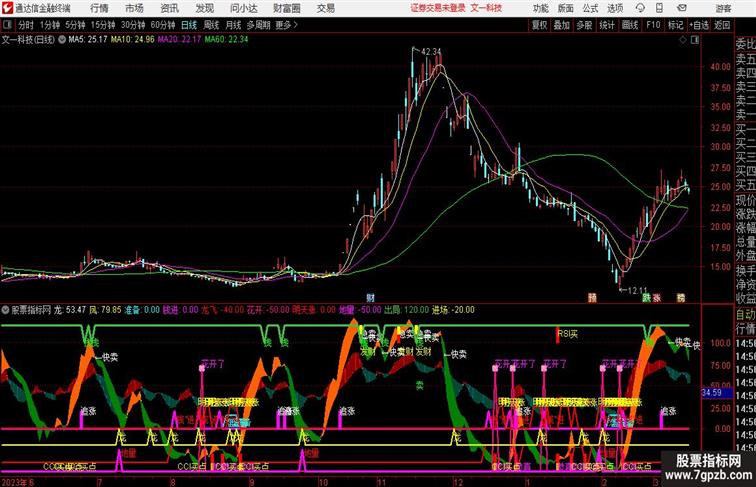This screenshot has width=756, height=487.
Task: Switch to 30分钟 period tab
Action: click(133, 25)
